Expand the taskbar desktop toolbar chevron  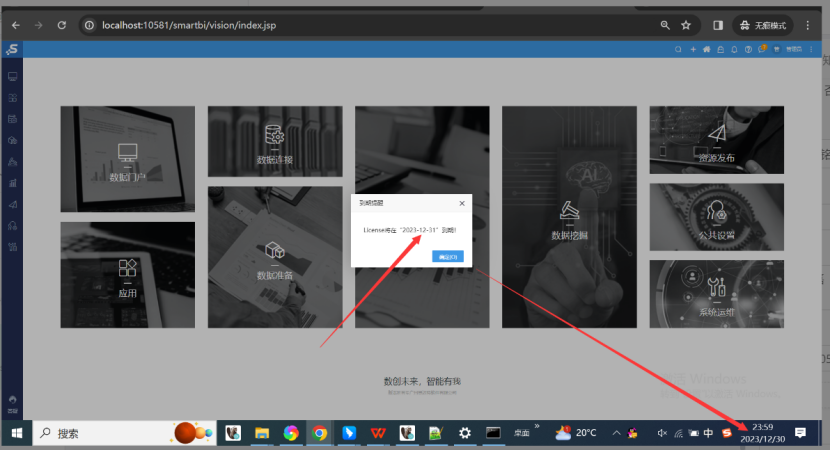(537, 426)
